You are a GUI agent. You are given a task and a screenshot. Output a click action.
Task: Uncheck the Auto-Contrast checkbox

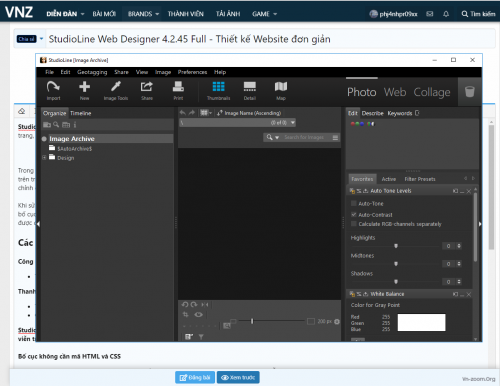(x=354, y=215)
